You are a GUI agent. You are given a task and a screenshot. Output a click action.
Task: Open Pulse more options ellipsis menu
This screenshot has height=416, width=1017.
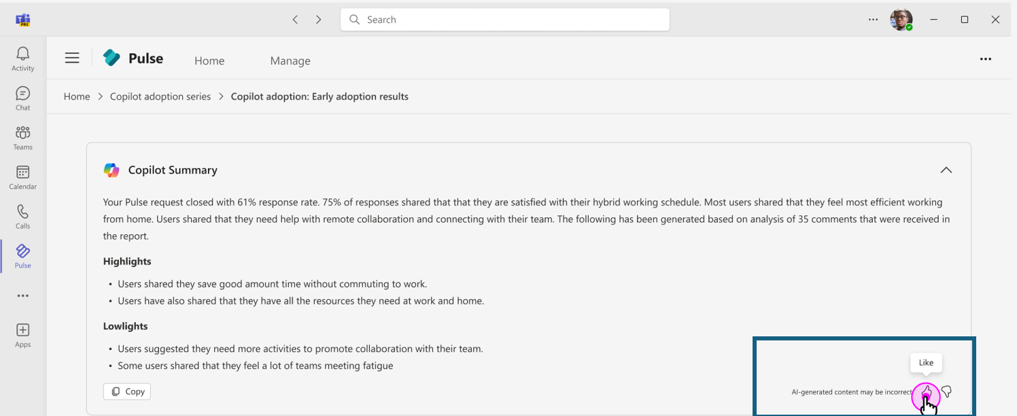click(x=985, y=60)
